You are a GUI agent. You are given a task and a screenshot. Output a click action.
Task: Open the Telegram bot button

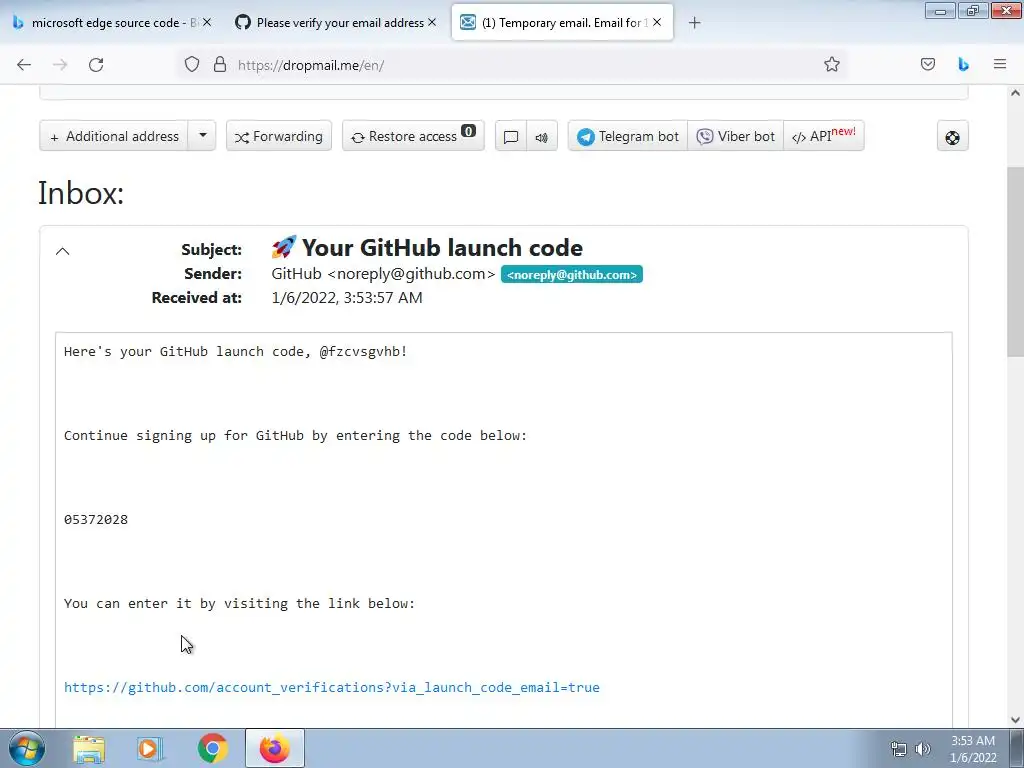pos(628,136)
